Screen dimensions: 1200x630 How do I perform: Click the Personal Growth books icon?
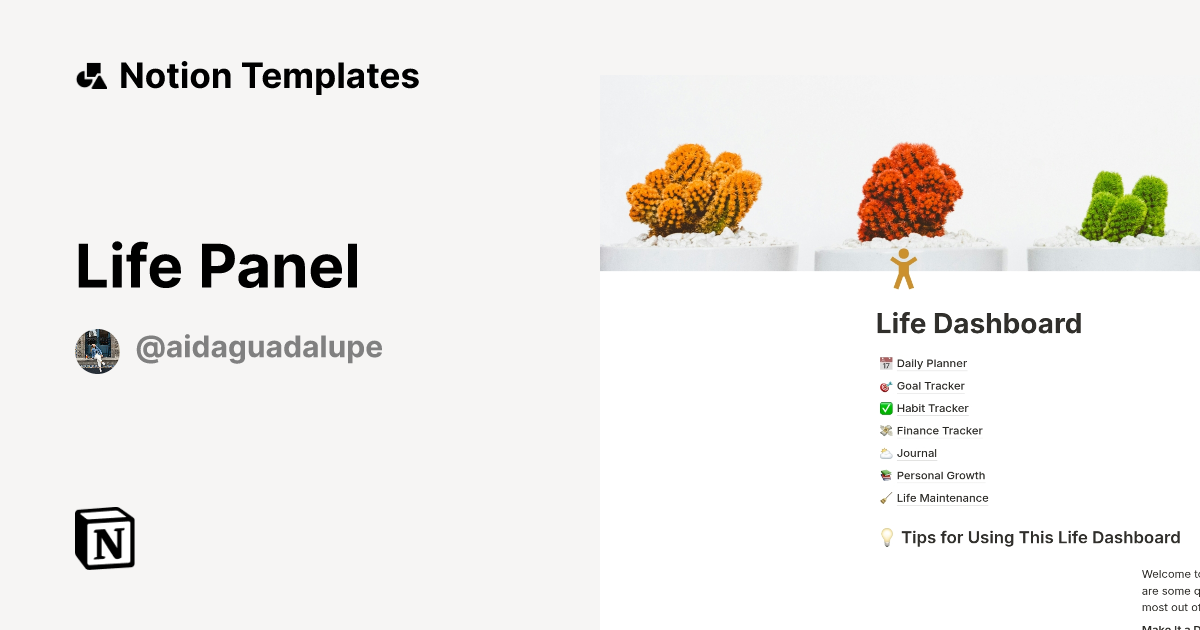(x=885, y=475)
